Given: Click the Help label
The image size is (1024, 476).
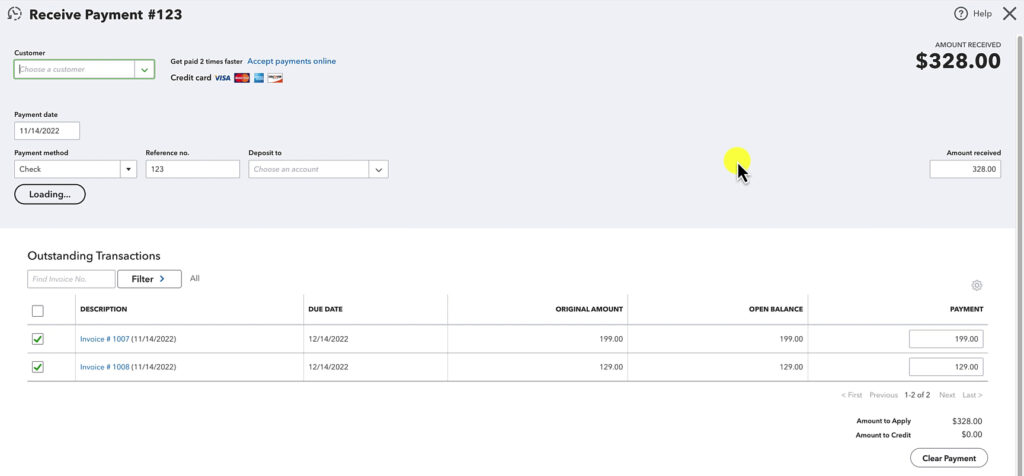Looking at the screenshot, I should (x=982, y=14).
